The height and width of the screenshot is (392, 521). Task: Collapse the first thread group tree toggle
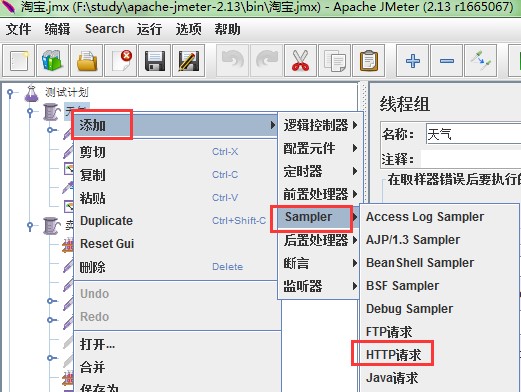click(30, 112)
